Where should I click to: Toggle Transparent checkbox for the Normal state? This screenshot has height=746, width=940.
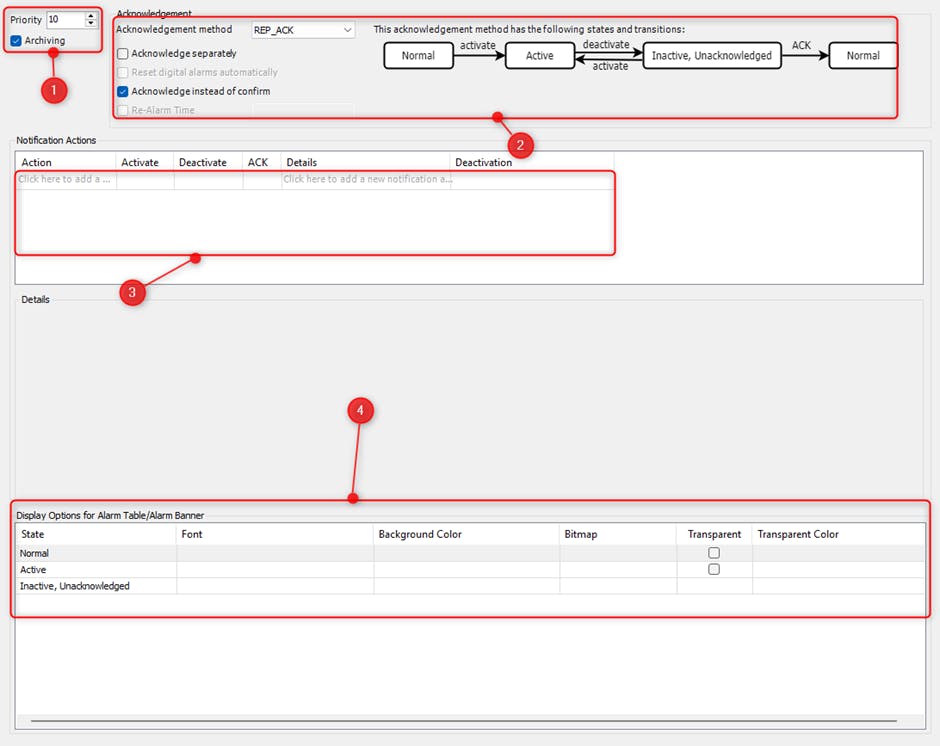point(714,553)
